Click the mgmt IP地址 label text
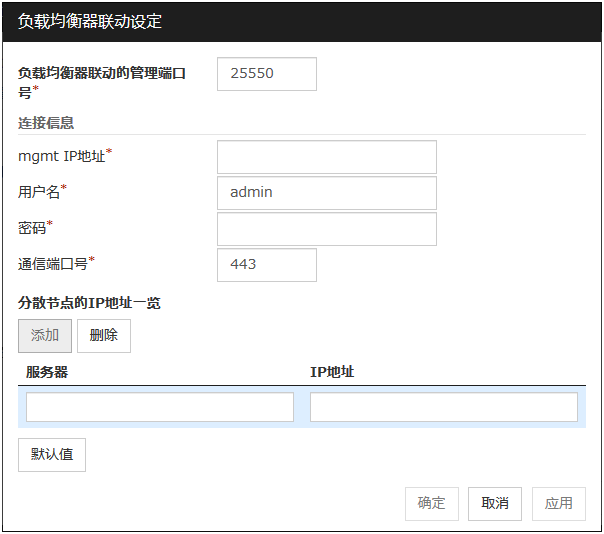604x534 pixels. coord(62,156)
